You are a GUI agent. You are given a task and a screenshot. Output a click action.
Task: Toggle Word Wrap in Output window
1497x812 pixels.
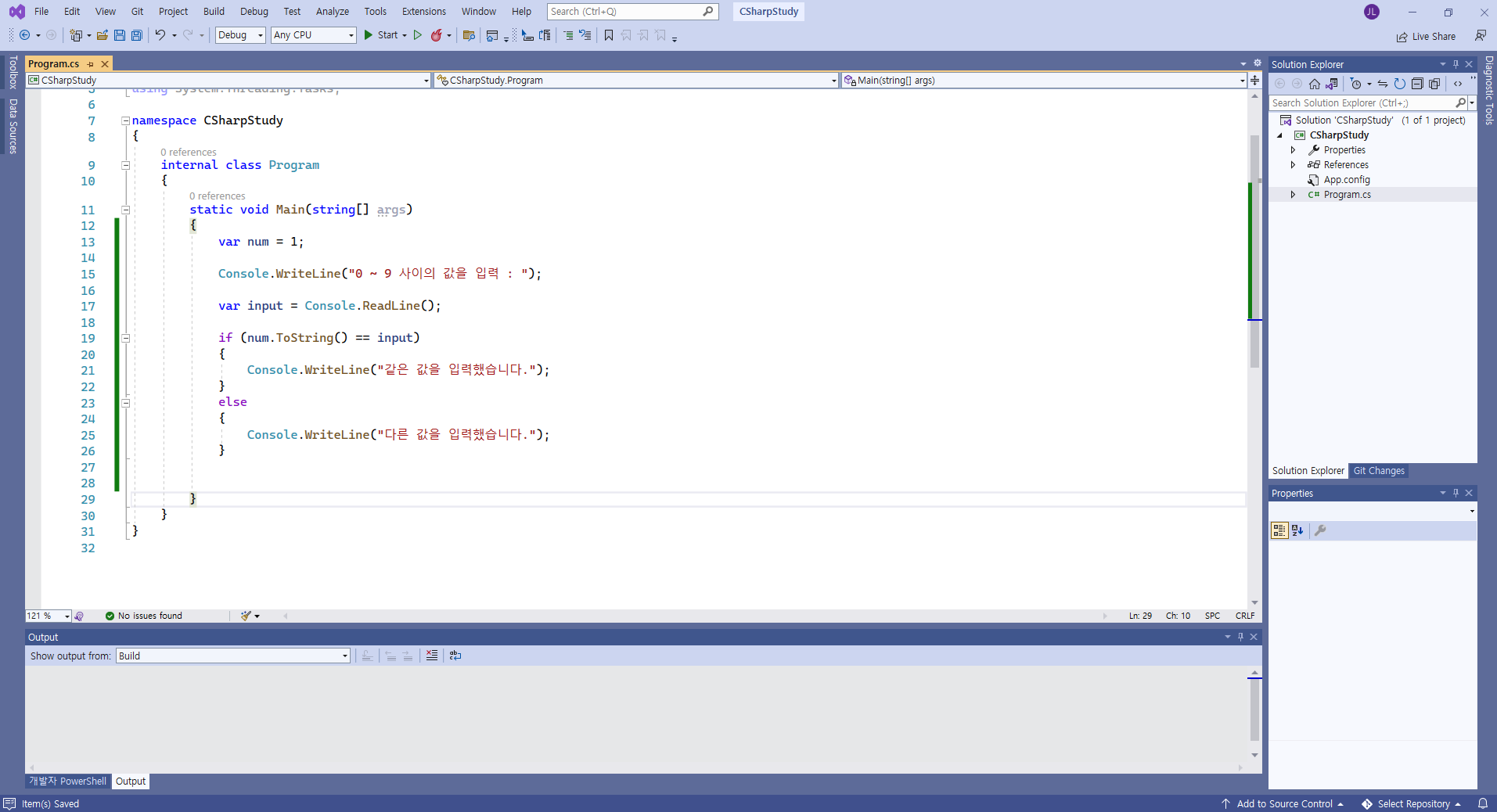(x=455, y=656)
